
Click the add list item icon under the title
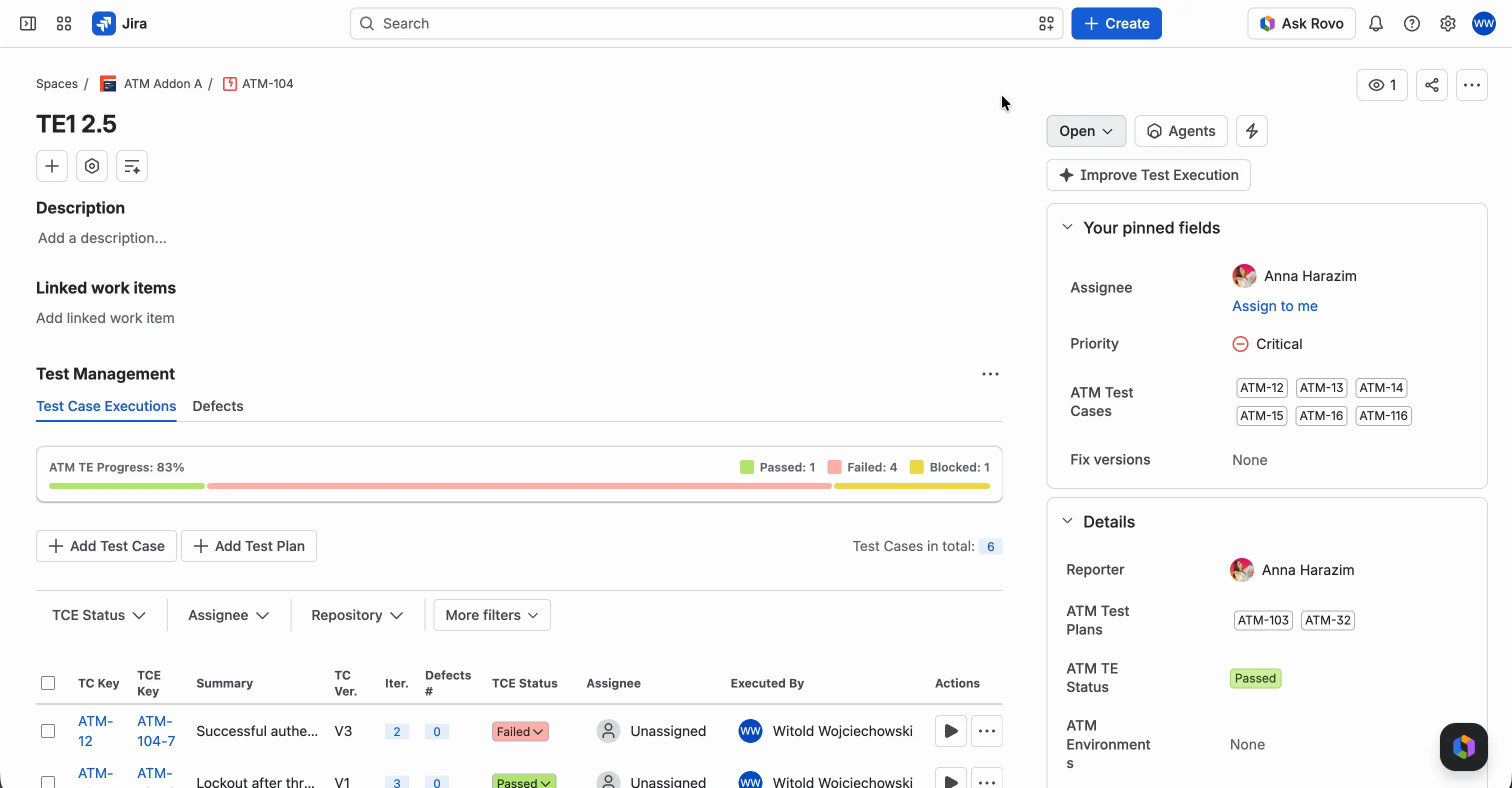coord(131,166)
